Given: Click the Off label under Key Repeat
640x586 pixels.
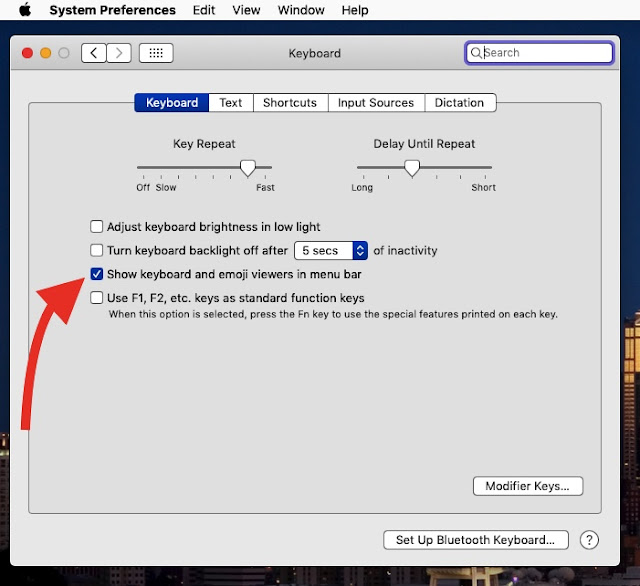Looking at the screenshot, I should click(143, 187).
